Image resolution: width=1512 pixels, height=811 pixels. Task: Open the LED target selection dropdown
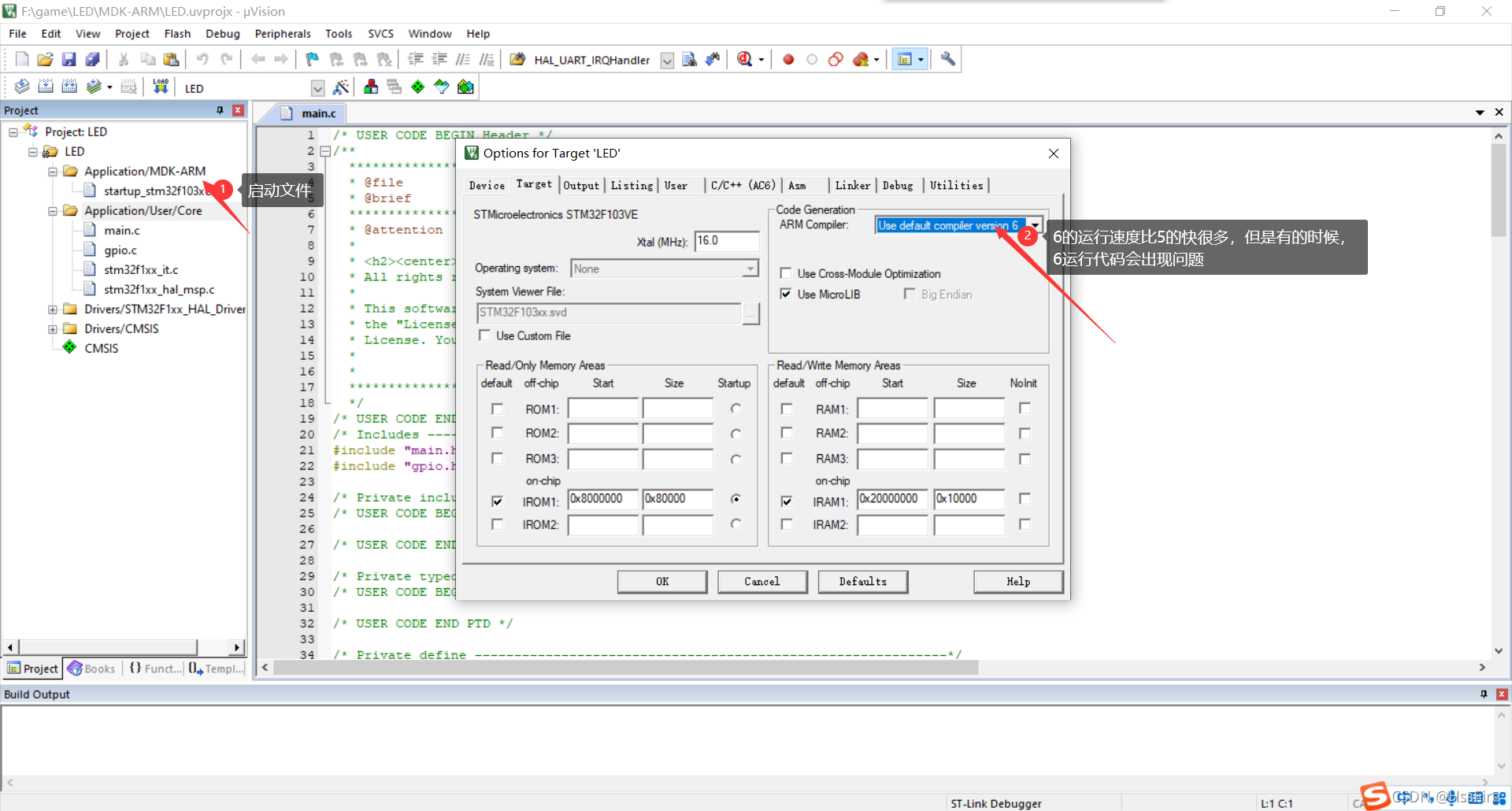(317, 88)
